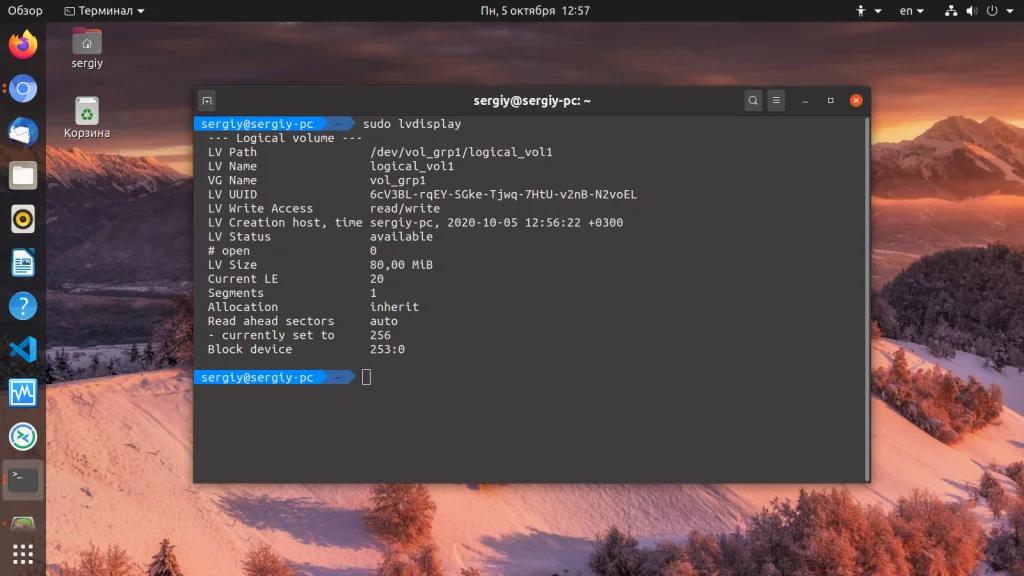Image resolution: width=1024 pixels, height=576 pixels.
Task: Open the sergiy home folder on desktop
Action: click(x=87, y=48)
